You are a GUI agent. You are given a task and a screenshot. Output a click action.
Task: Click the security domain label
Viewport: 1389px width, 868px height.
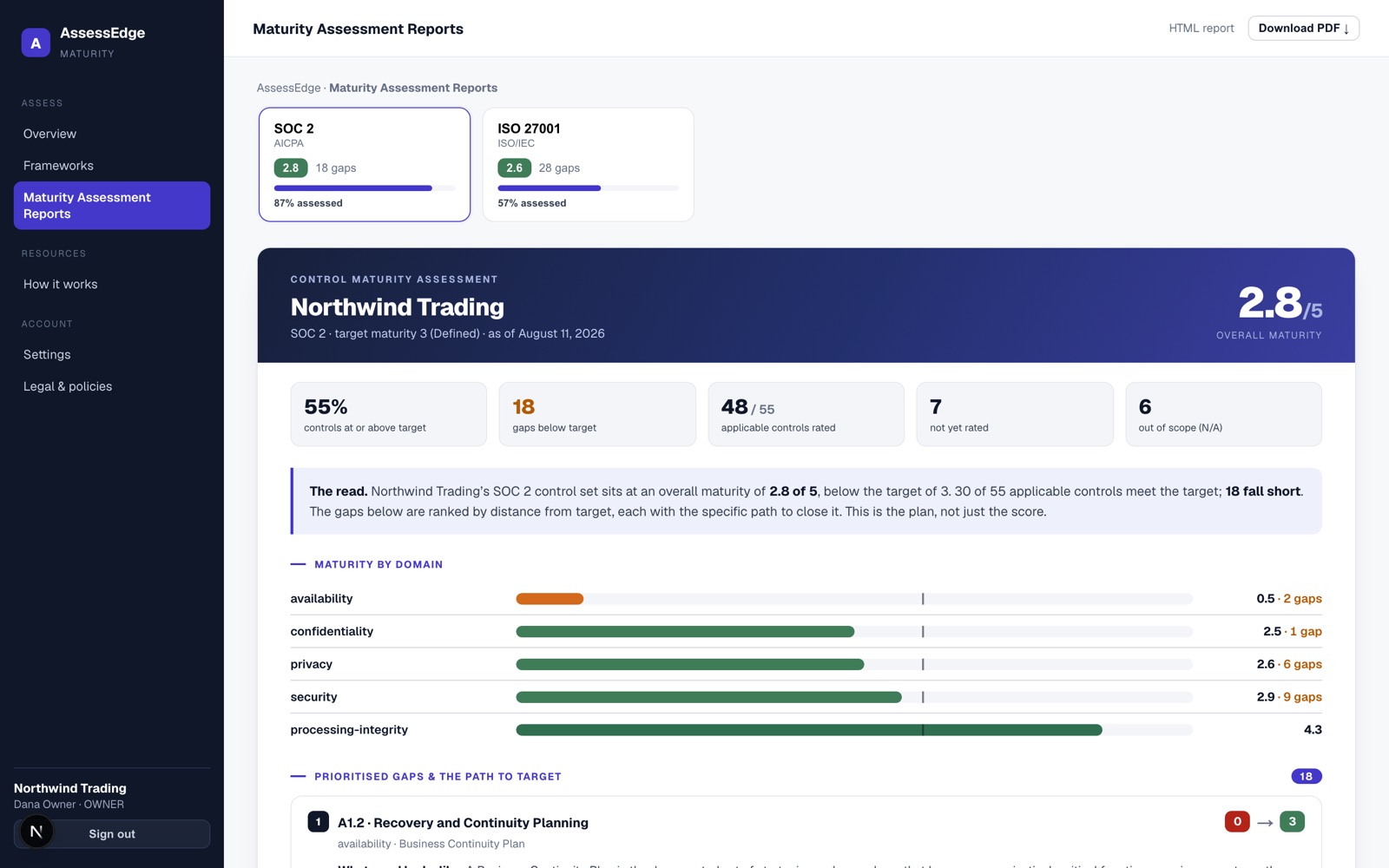(x=313, y=697)
